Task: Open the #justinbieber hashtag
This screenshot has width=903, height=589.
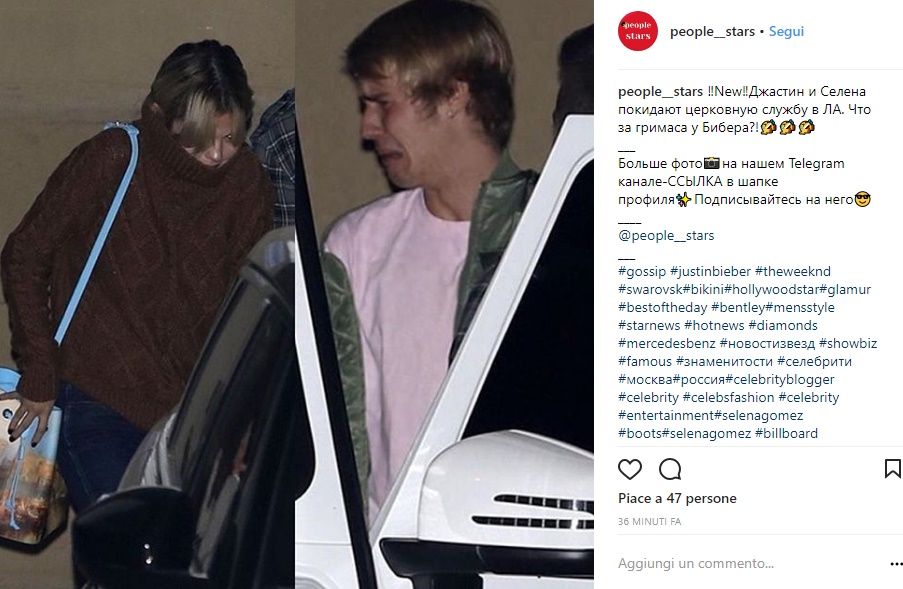Action: coord(711,271)
